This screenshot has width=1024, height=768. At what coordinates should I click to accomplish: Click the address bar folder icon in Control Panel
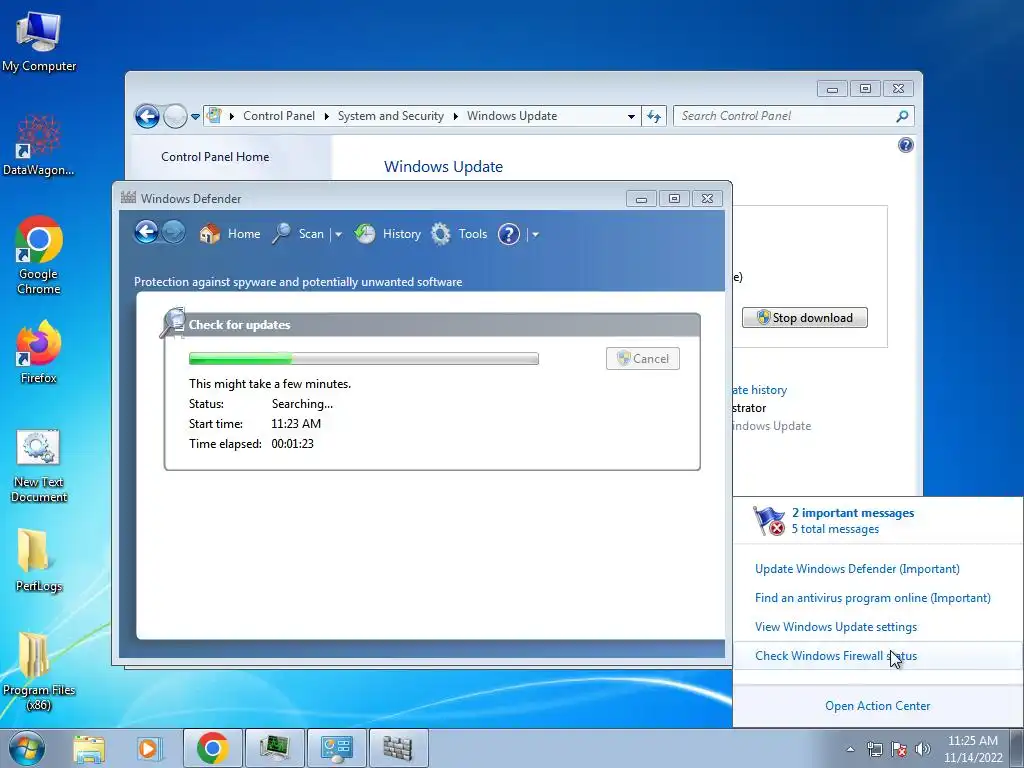pos(214,116)
